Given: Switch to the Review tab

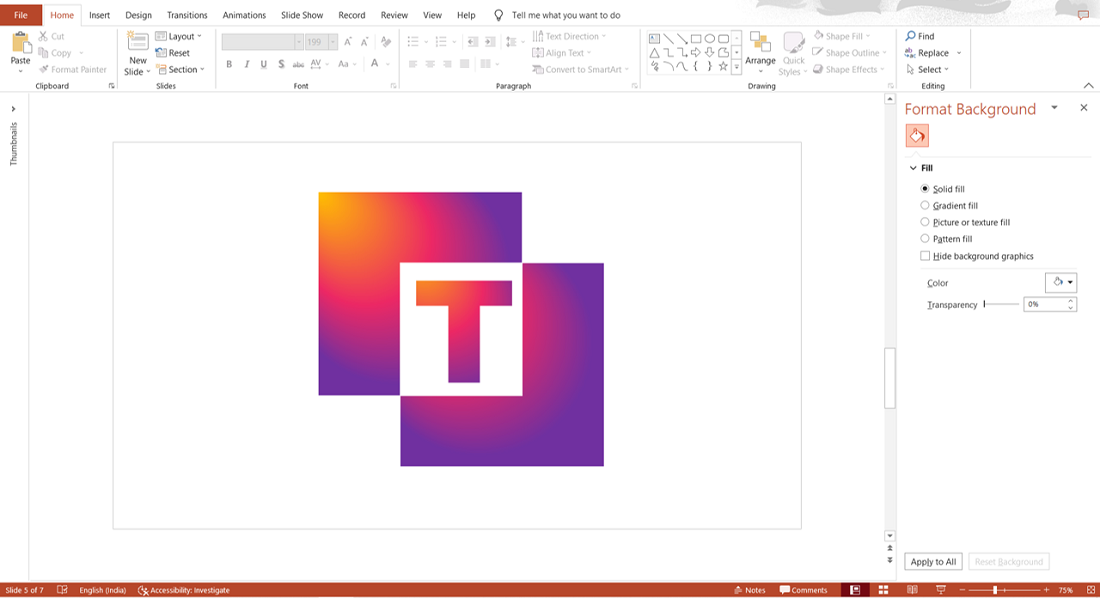Looking at the screenshot, I should [394, 15].
